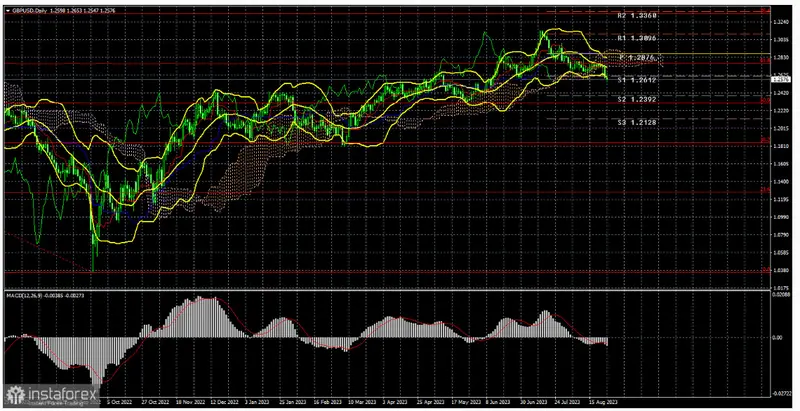Click the current price tag on price axis
Viewport: 800px width, 411px height.
(781, 79)
